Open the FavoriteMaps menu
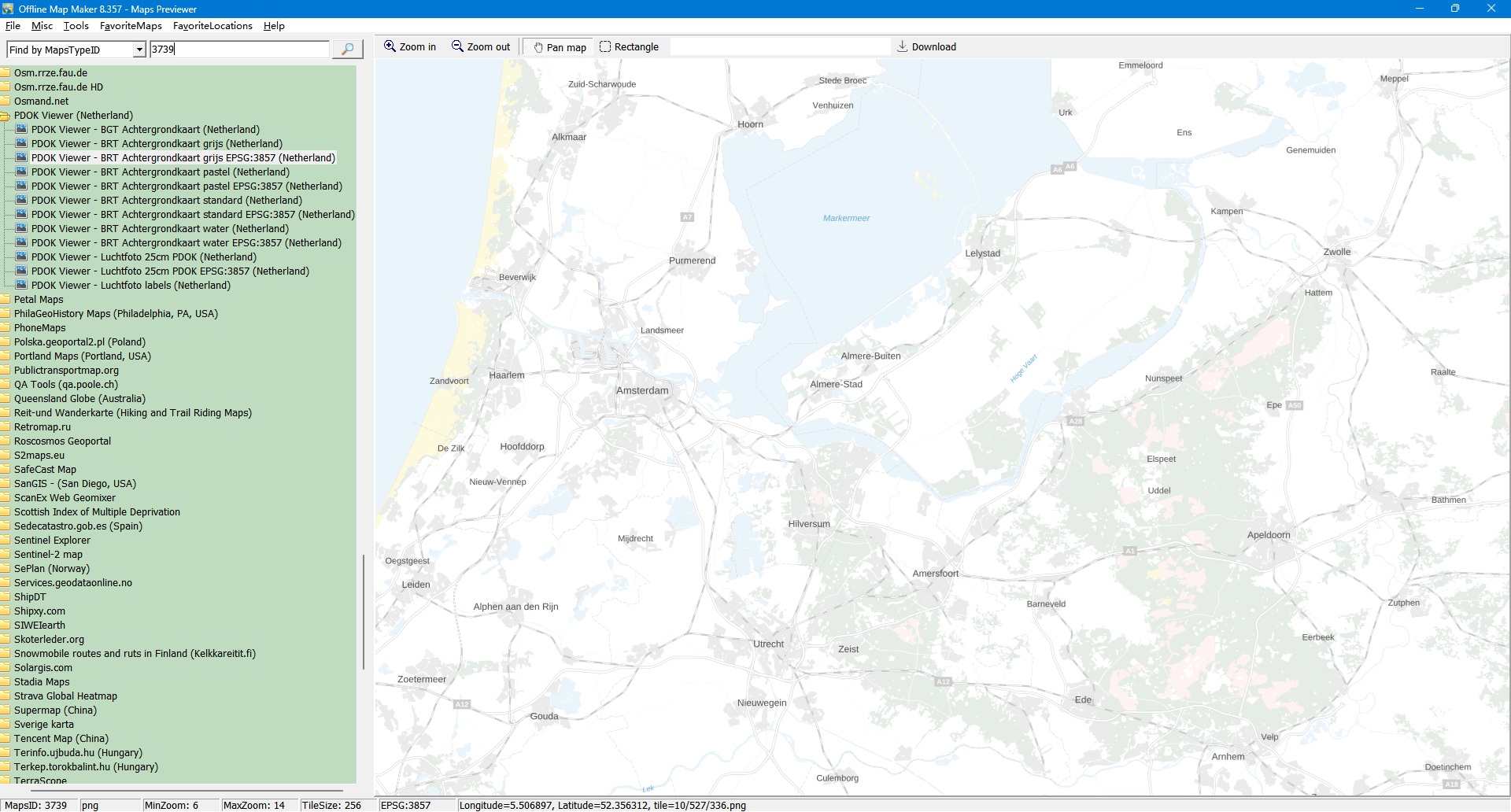The height and width of the screenshot is (812, 1511). pos(131,26)
